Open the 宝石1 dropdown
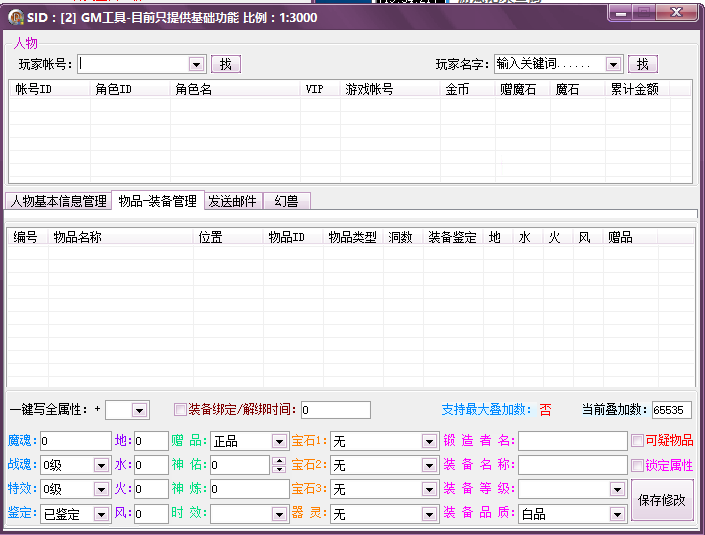The width and height of the screenshot is (705, 535). [x=429, y=441]
